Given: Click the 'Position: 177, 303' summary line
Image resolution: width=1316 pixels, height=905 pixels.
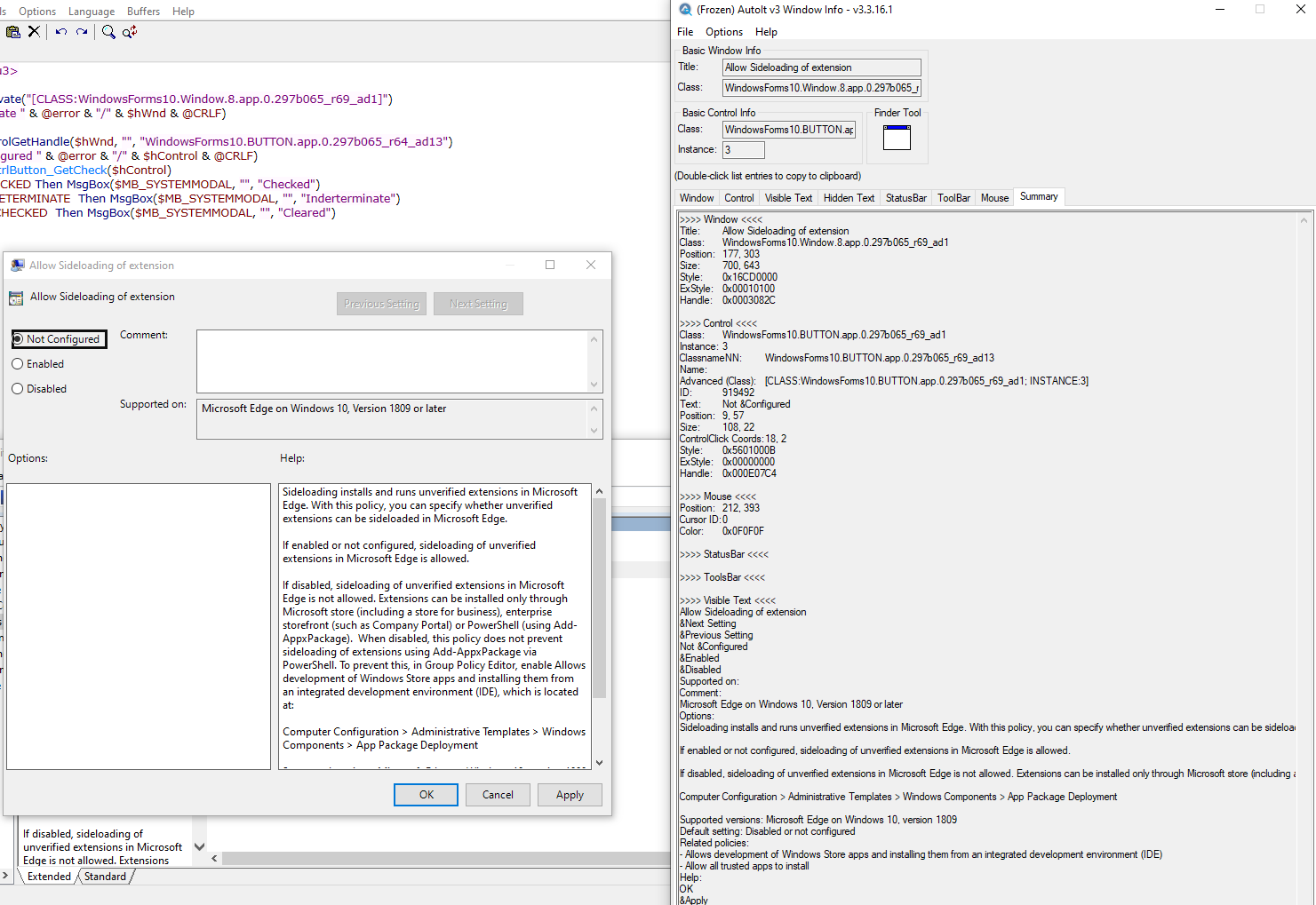Looking at the screenshot, I should click(720, 254).
